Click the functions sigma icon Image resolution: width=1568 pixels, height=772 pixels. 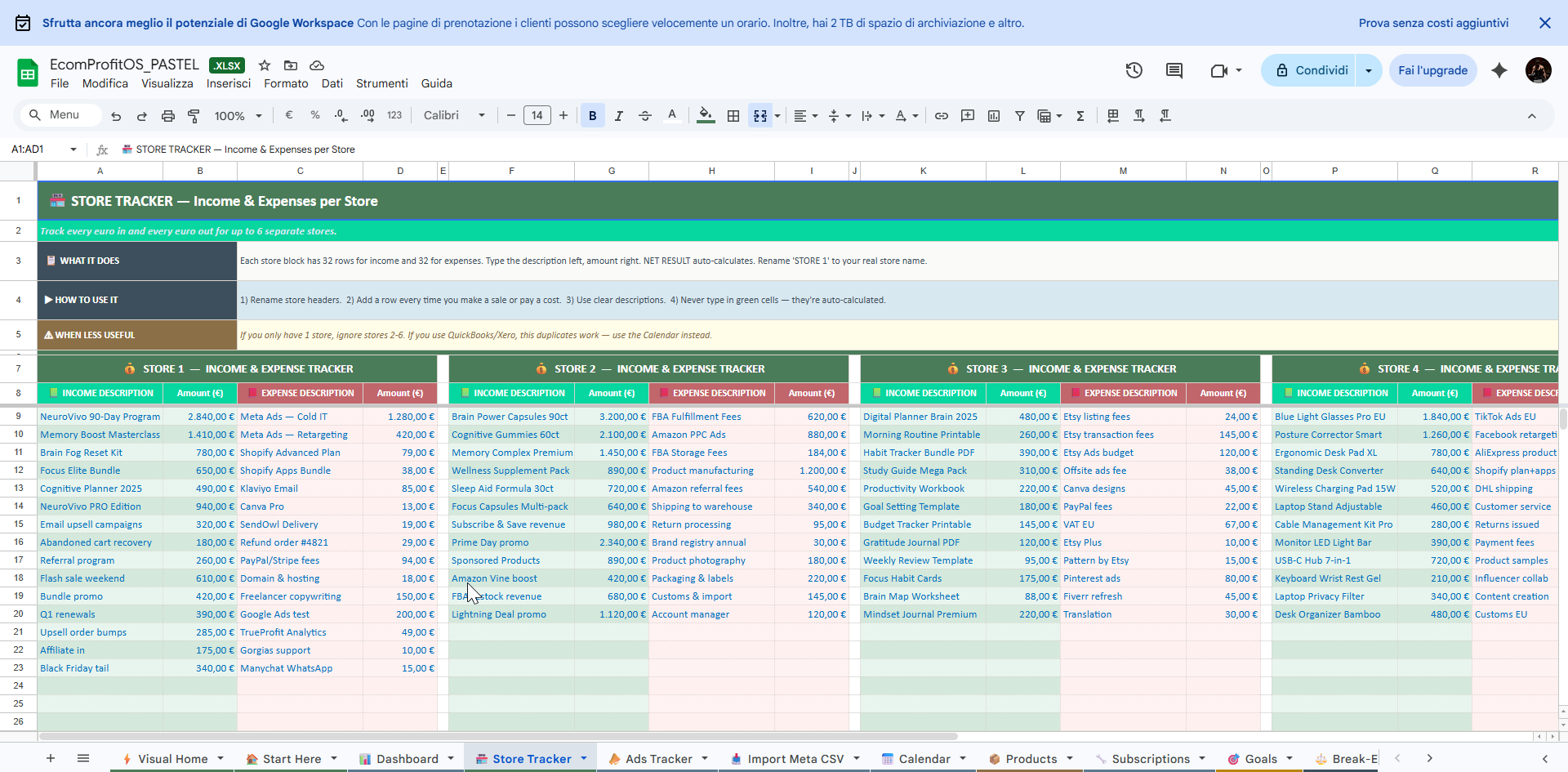click(x=1080, y=116)
